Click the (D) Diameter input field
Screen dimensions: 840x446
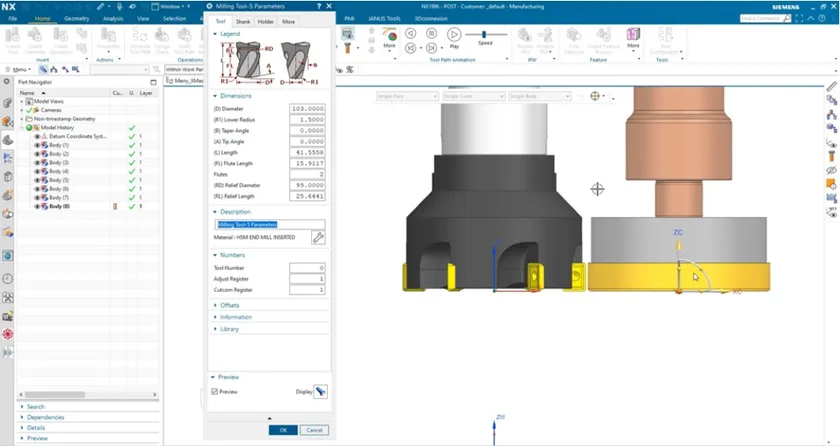(x=307, y=109)
